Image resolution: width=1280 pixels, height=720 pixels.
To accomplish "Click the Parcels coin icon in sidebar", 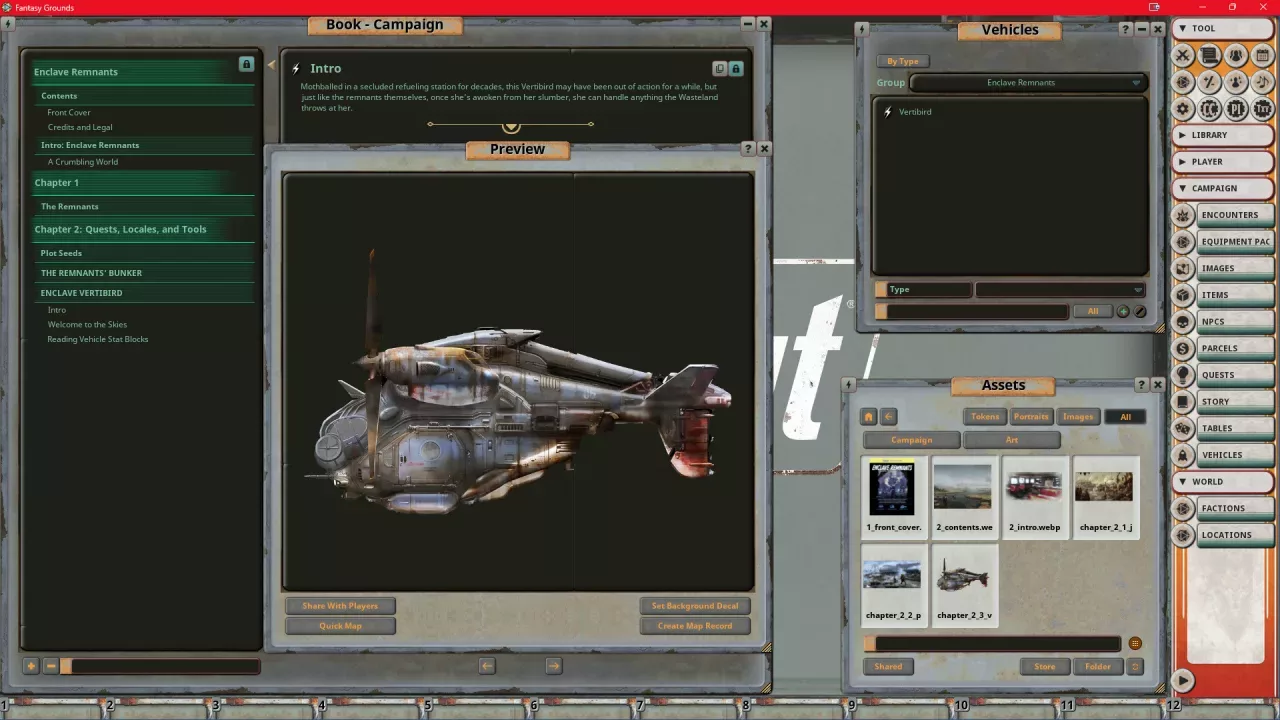I will 1183,348.
